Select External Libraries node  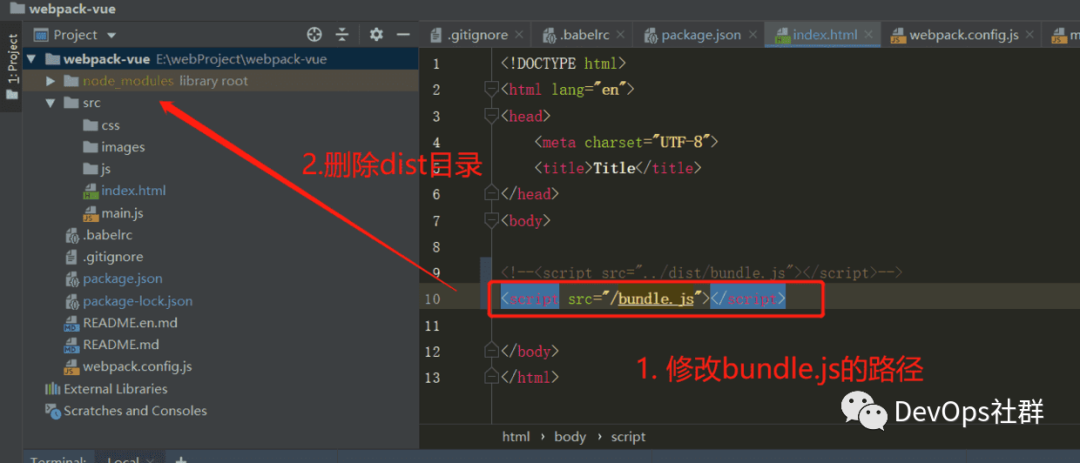pos(106,389)
